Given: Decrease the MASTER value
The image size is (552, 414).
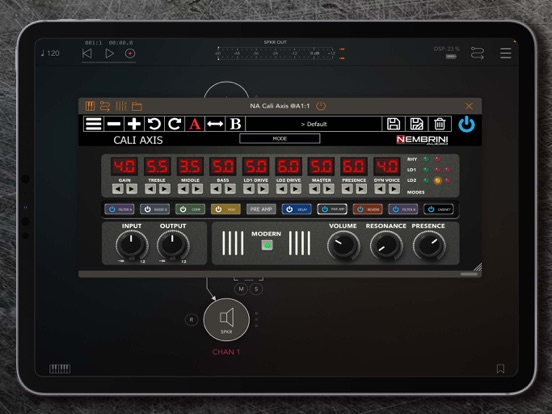Looking at the screenshot, I should click(x=314, y=189).
